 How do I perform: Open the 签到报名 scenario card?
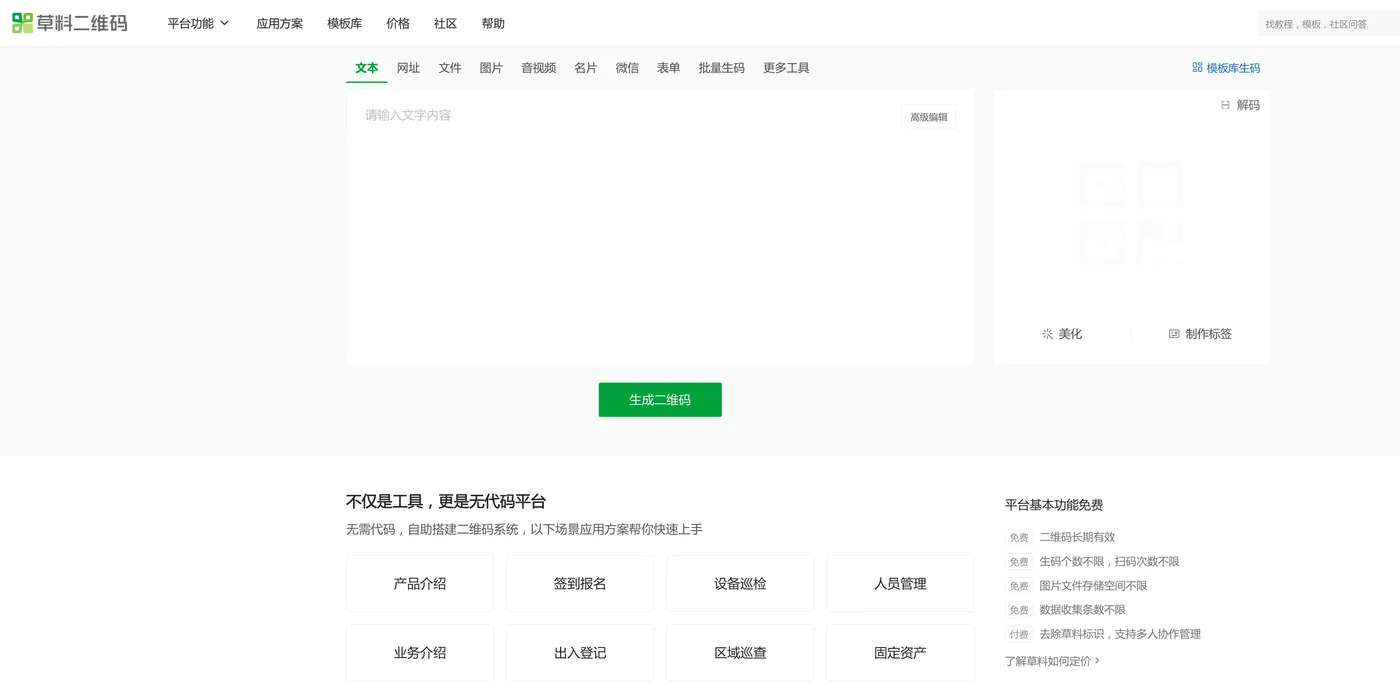pos(580,584)
